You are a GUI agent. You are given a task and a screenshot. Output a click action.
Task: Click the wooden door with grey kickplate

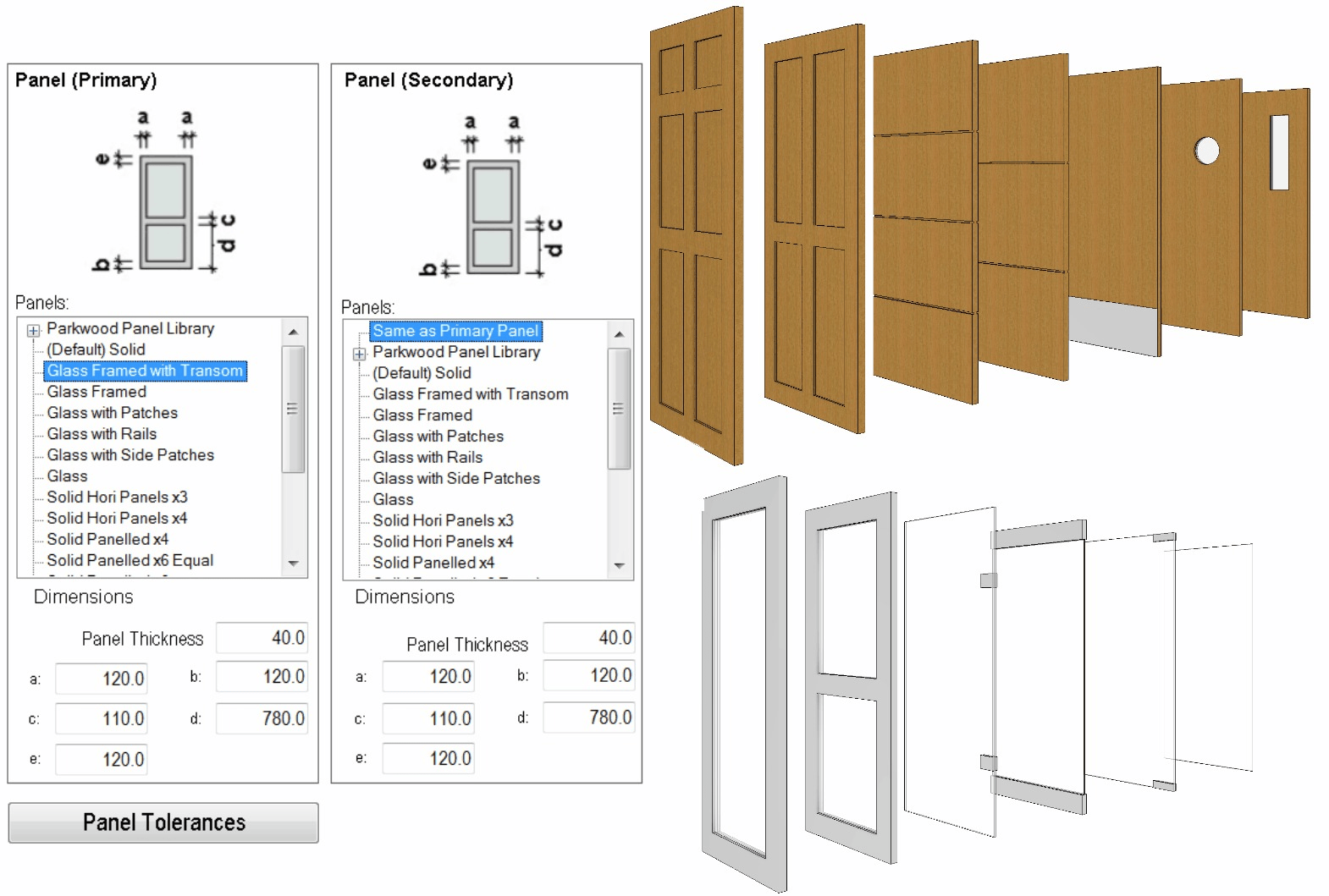coord(1114,212)
